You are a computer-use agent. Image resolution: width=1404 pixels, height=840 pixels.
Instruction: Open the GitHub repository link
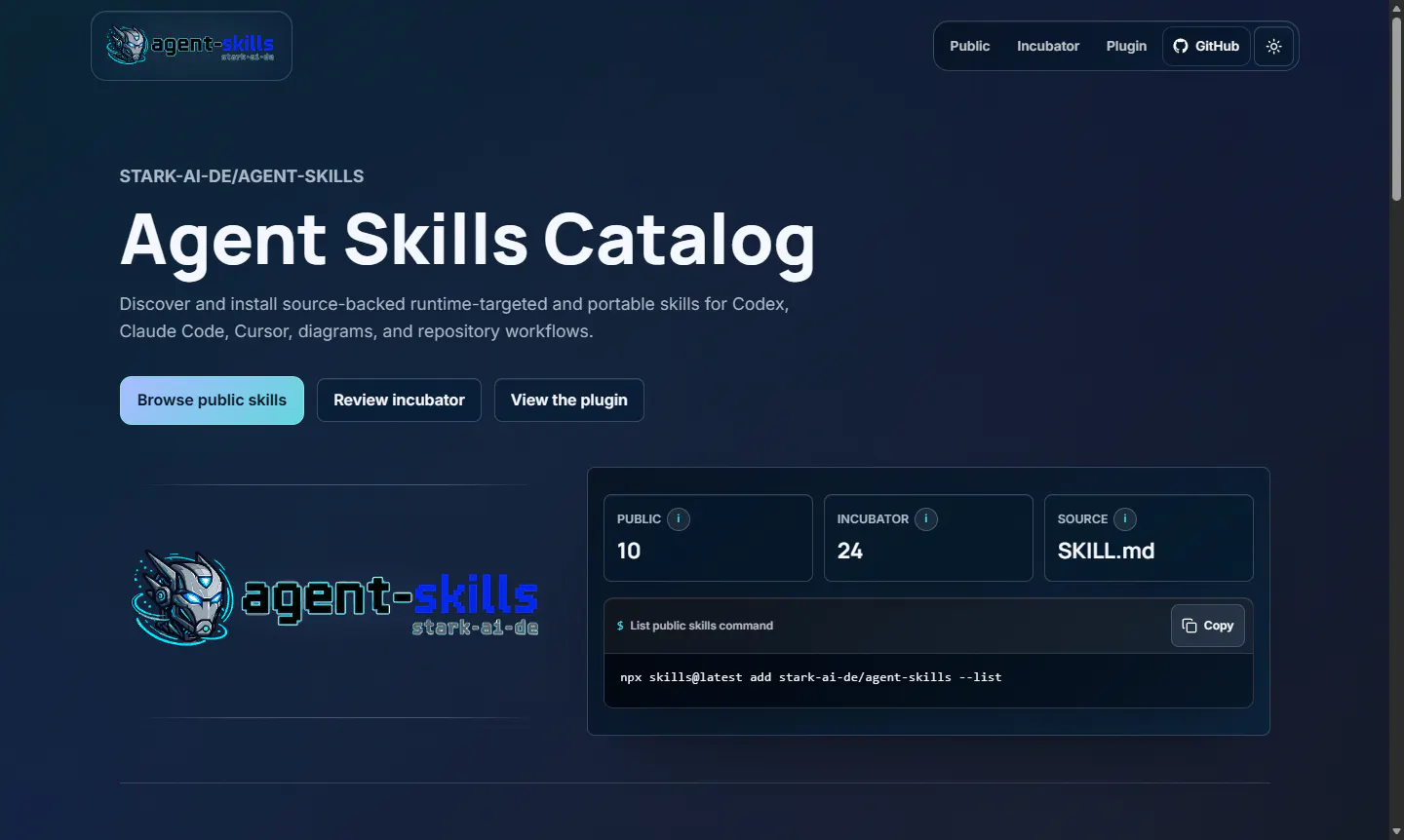[1206, 46]
